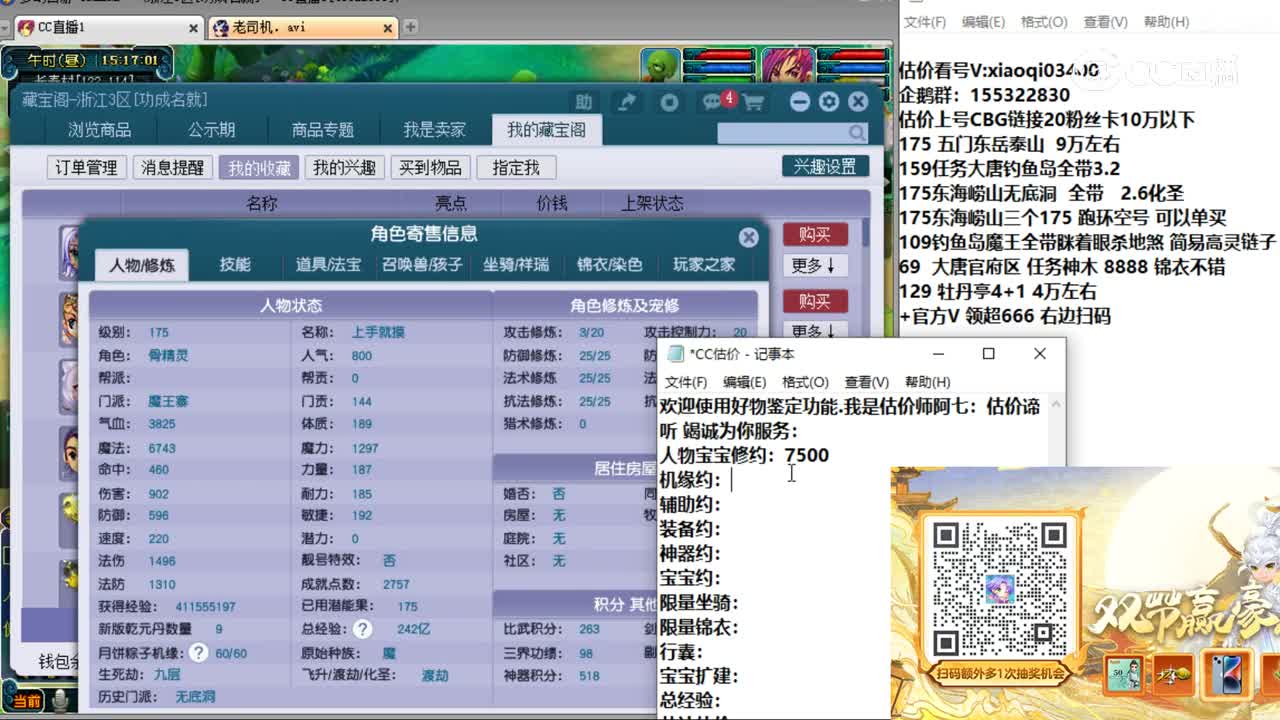The image size is (1280, 720).
Task: Open 编辑(E) menu in CC估价 Notepad
Action: (x=744, y=382)
